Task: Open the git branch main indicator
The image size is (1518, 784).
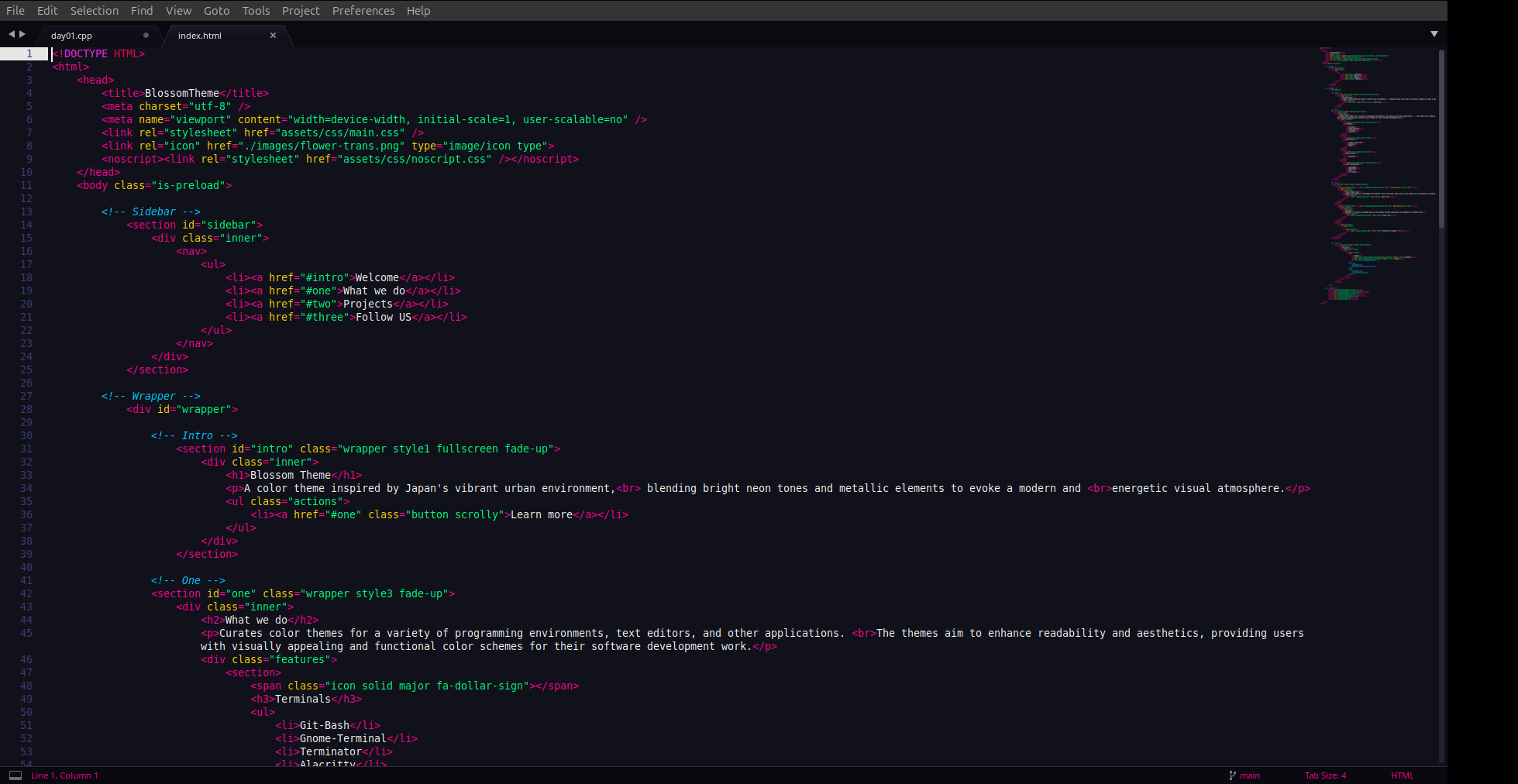Action: [1244, 775]
